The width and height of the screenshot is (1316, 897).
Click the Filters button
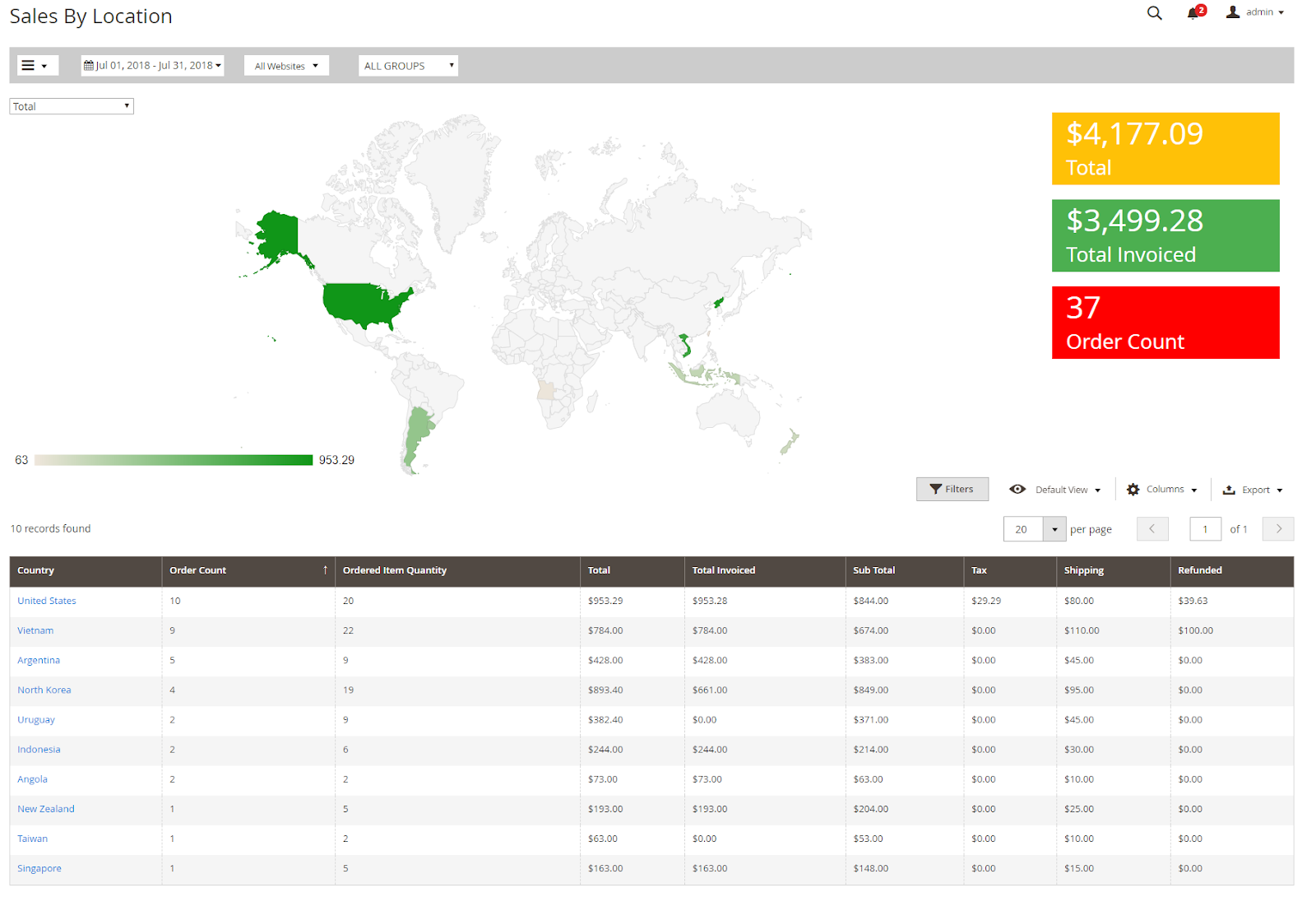952,490
